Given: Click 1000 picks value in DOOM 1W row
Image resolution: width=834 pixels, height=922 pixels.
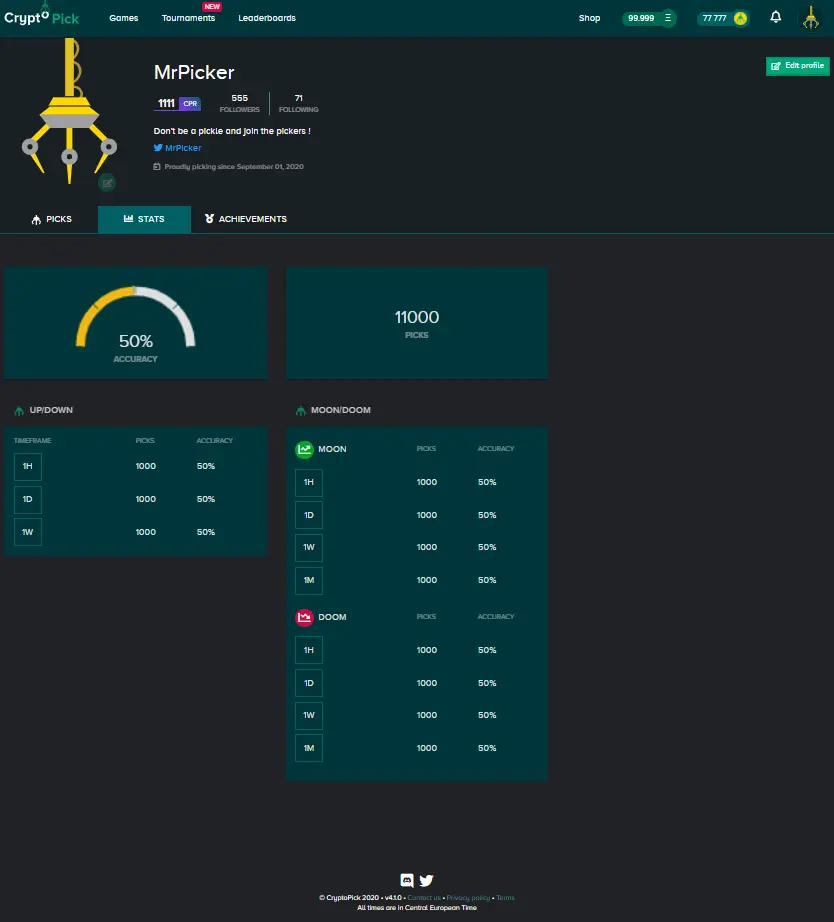Looking at the screenshot, I should [427, 716].
